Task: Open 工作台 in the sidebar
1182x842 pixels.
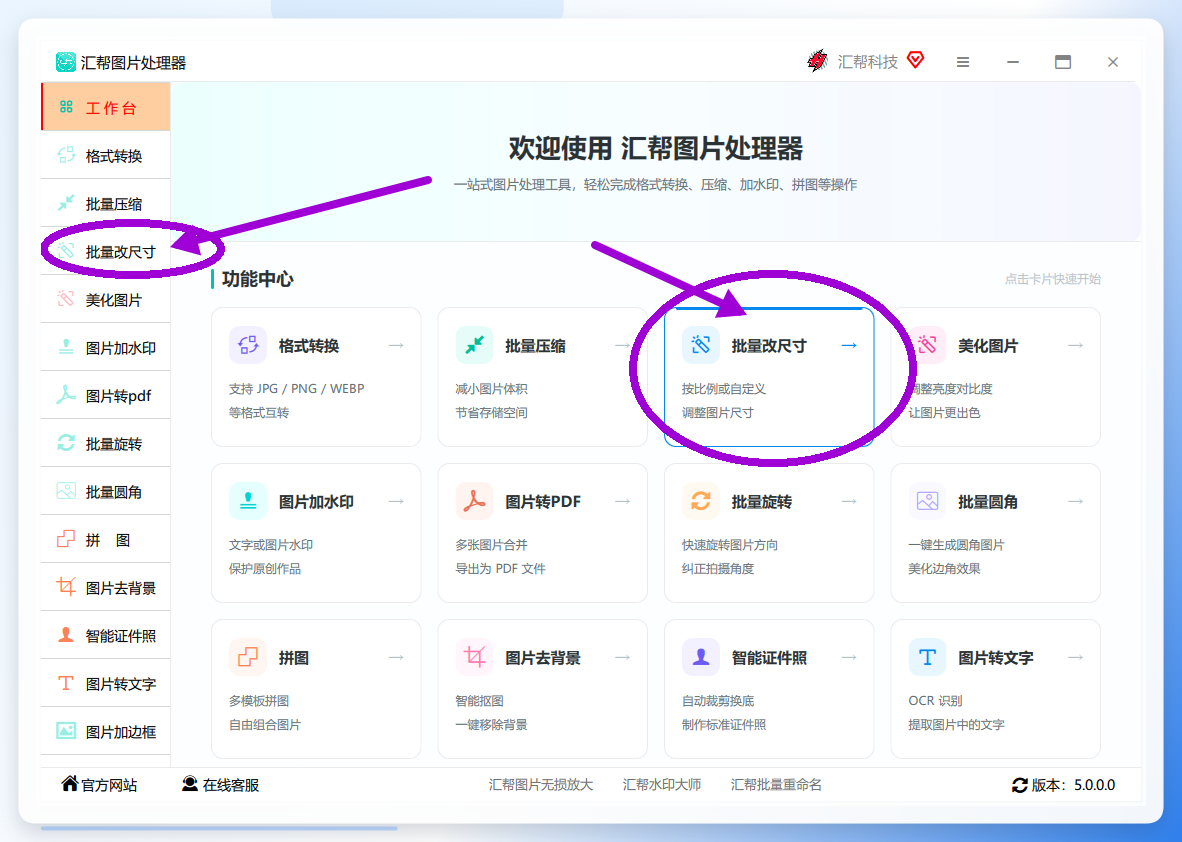Action: click(x=106, y=107)
